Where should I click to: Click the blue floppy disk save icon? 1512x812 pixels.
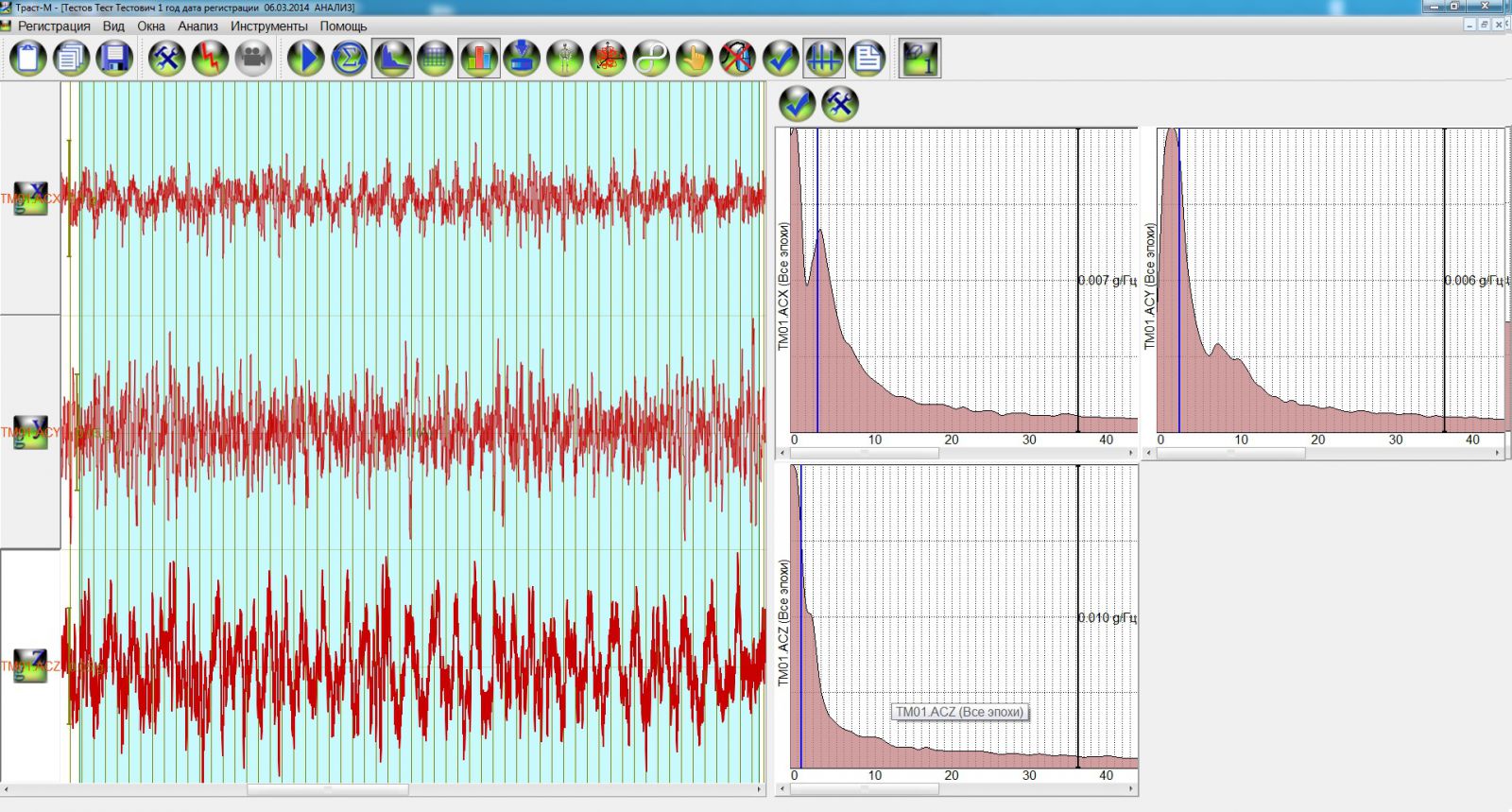[x=114, y=59]
